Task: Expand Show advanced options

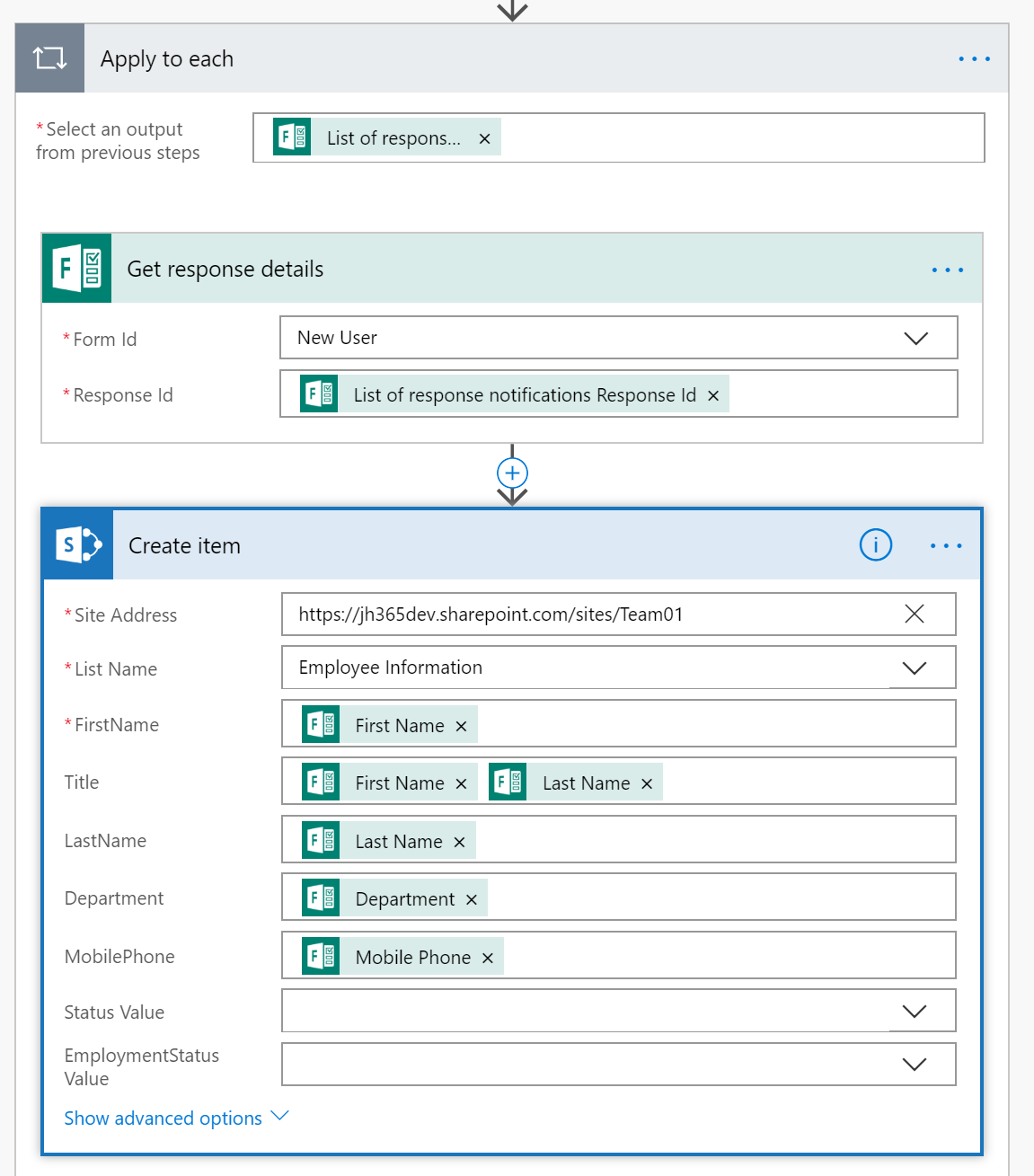Action: [x=176, y=1118]
